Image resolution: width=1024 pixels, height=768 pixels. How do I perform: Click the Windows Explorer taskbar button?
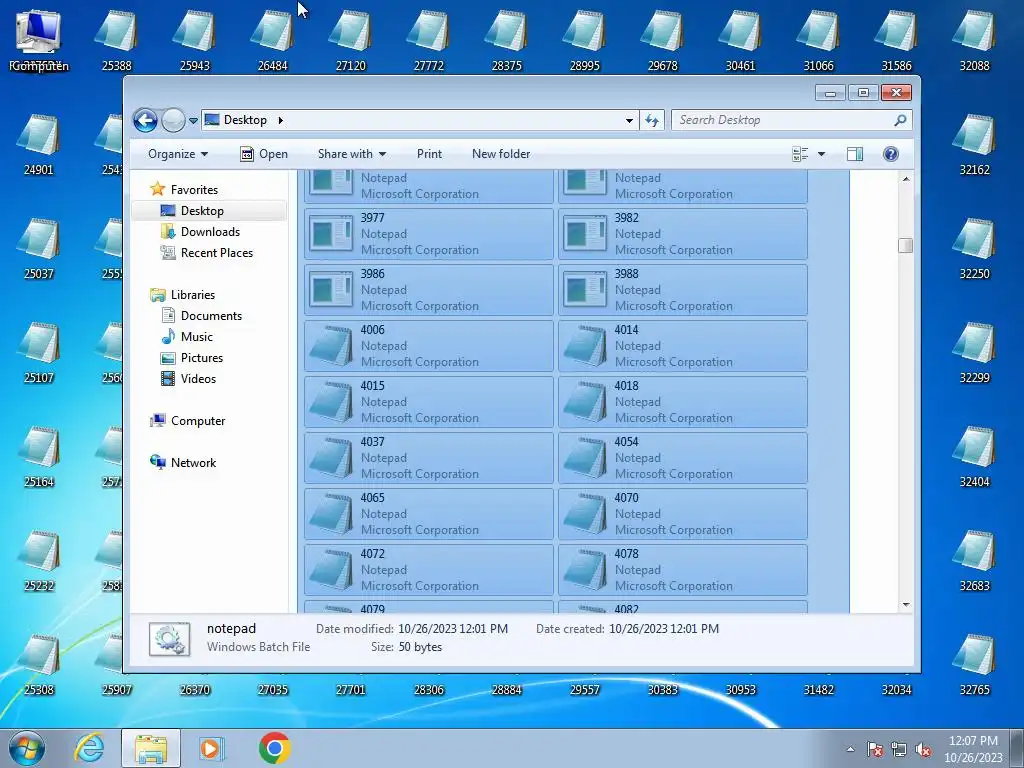(x=151, y=748)
